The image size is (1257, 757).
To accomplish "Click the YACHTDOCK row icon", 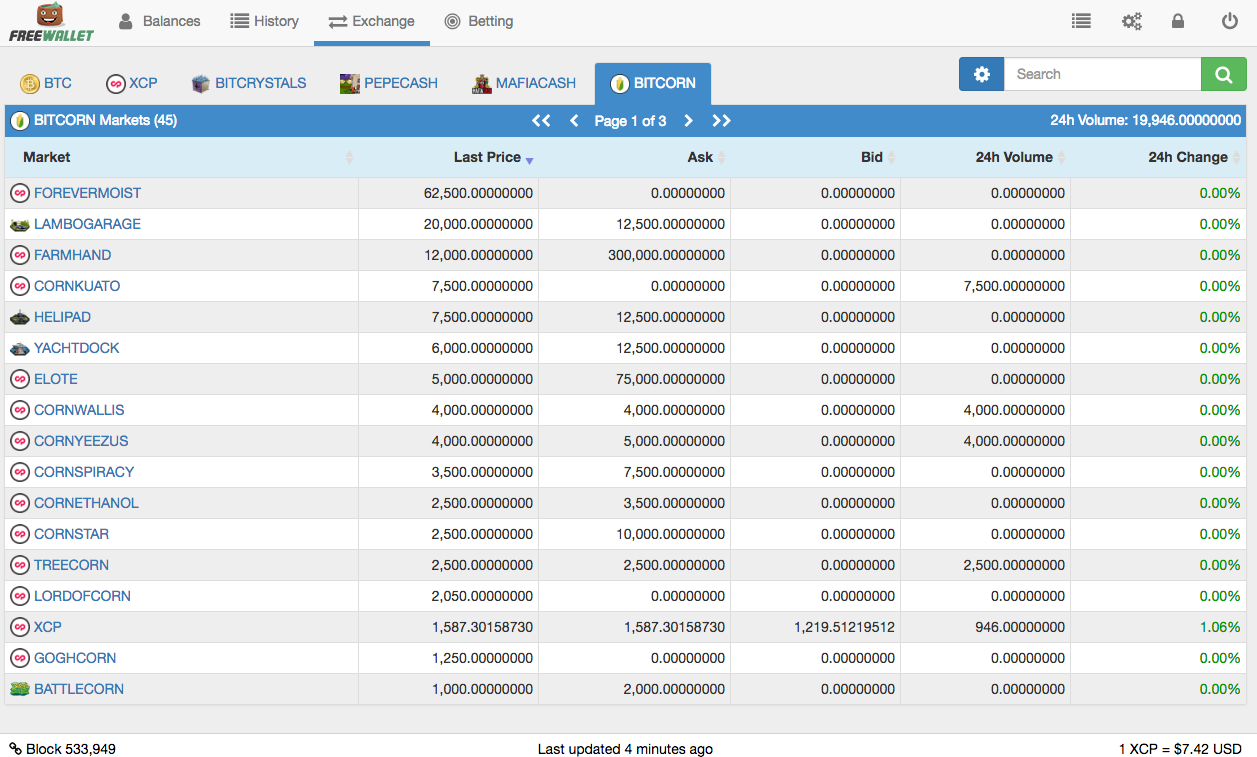I will tap(19, 348).
